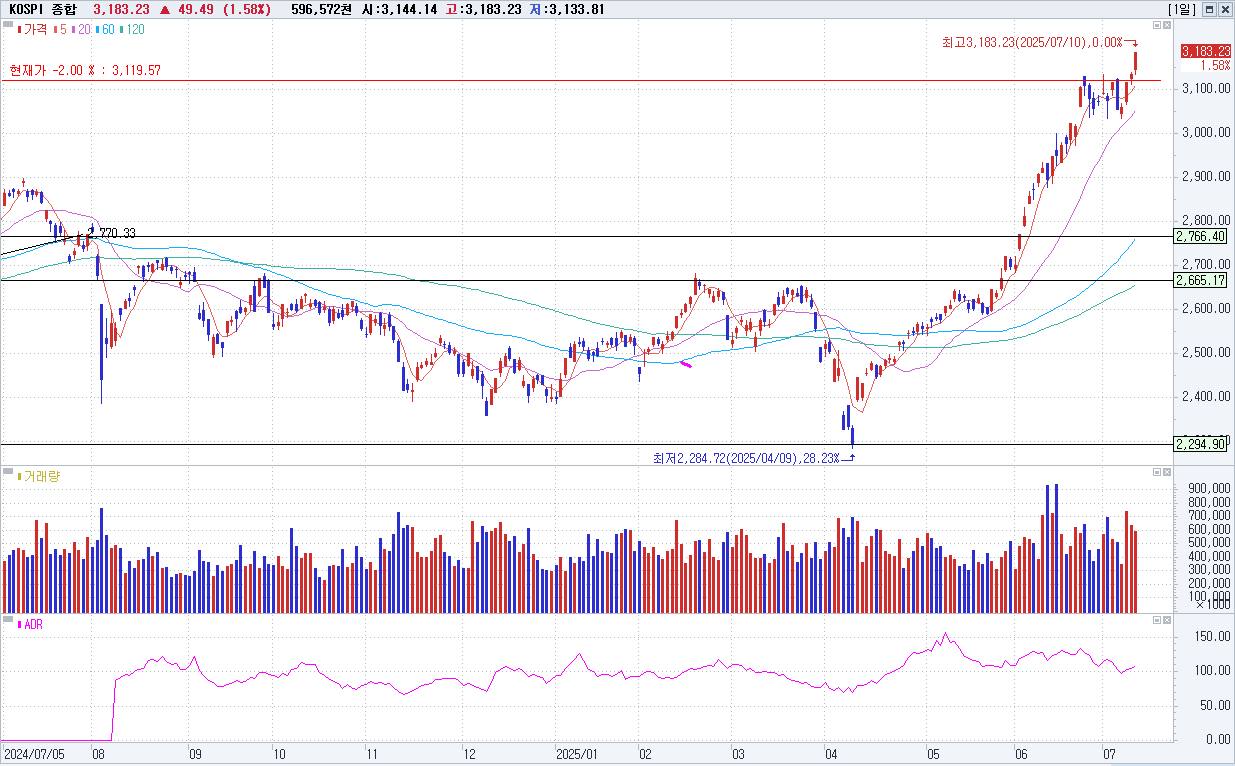Select the magenta arrow mark near February
The width and height of the screenshot is (1235, 766).
pos(686,364)
